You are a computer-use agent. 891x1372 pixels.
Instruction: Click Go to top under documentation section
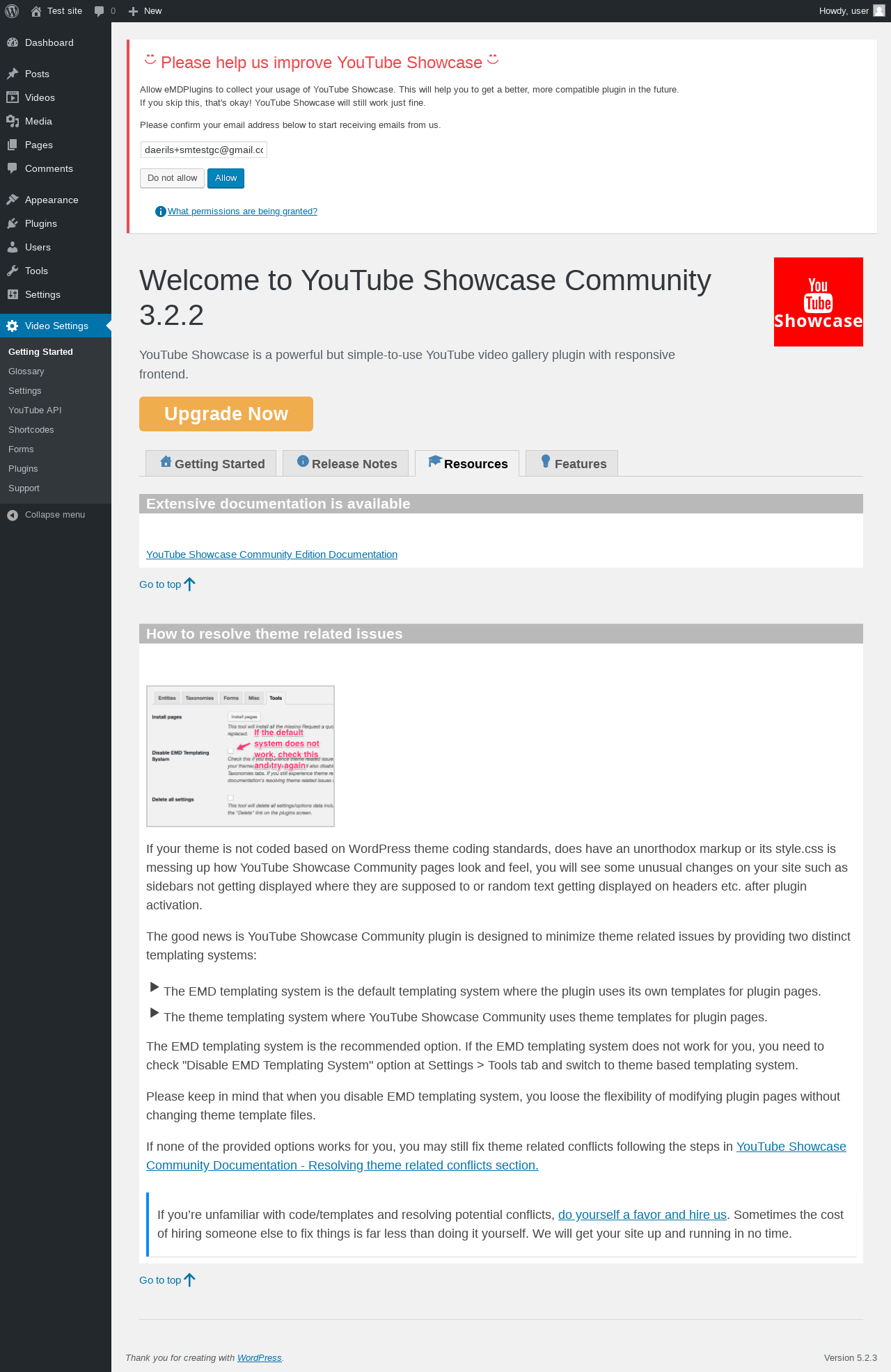click(x=160, y=584)
